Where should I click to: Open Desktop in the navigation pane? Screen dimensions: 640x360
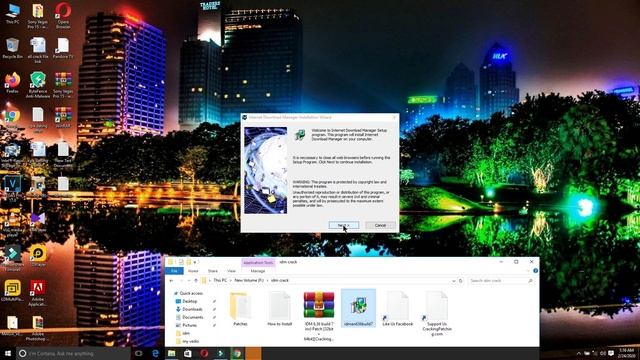click(187, 301)
